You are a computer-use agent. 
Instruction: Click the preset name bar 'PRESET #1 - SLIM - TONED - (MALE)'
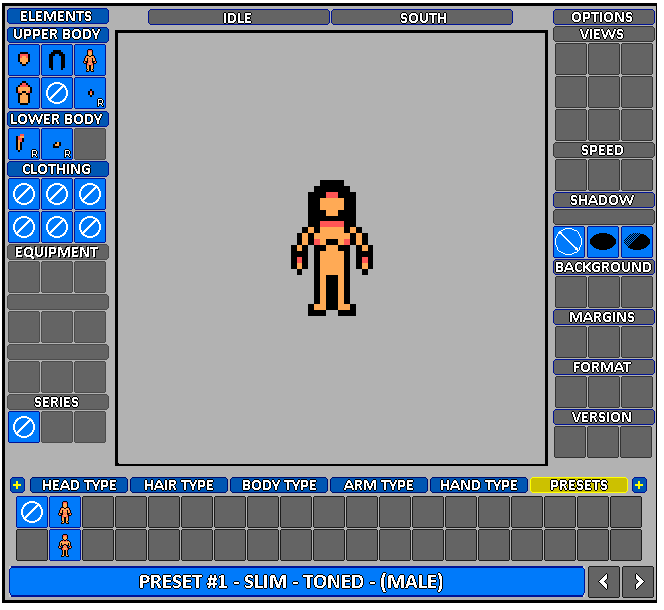click(297, 582)
